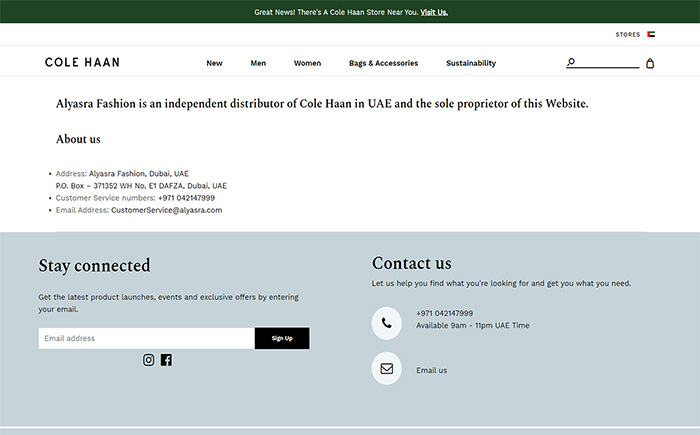700x435 pixels.
Task: Click the Visit Us banner link
Action: point(434,12)
